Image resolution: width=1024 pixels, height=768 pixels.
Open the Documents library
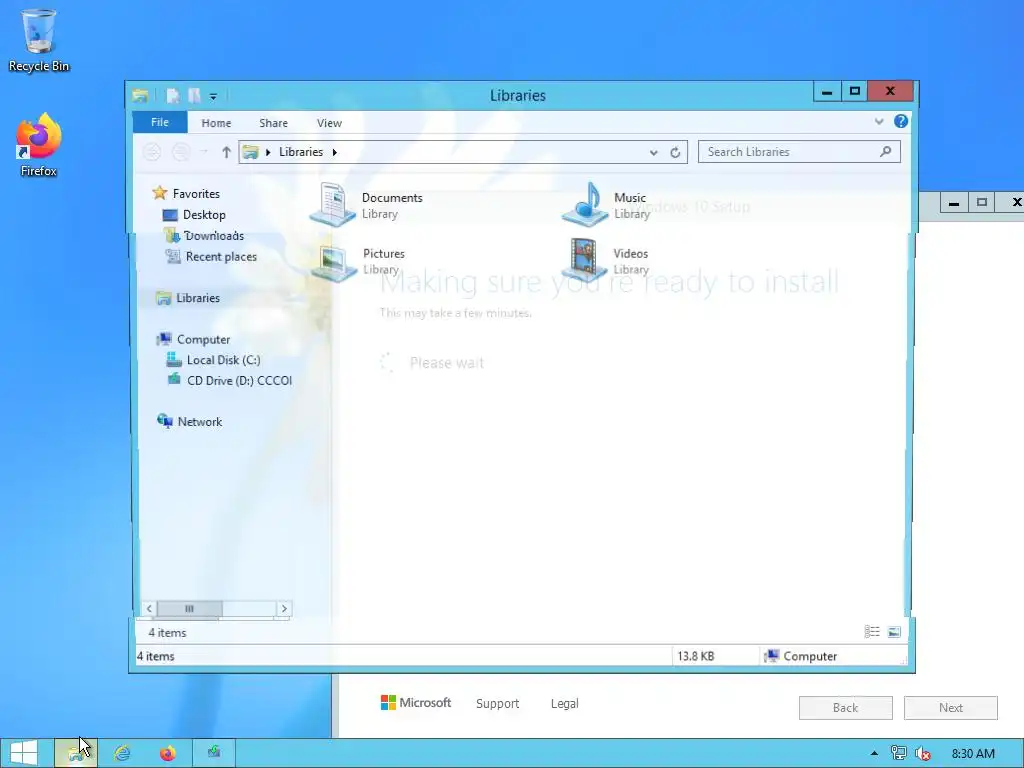coord(366,205)
